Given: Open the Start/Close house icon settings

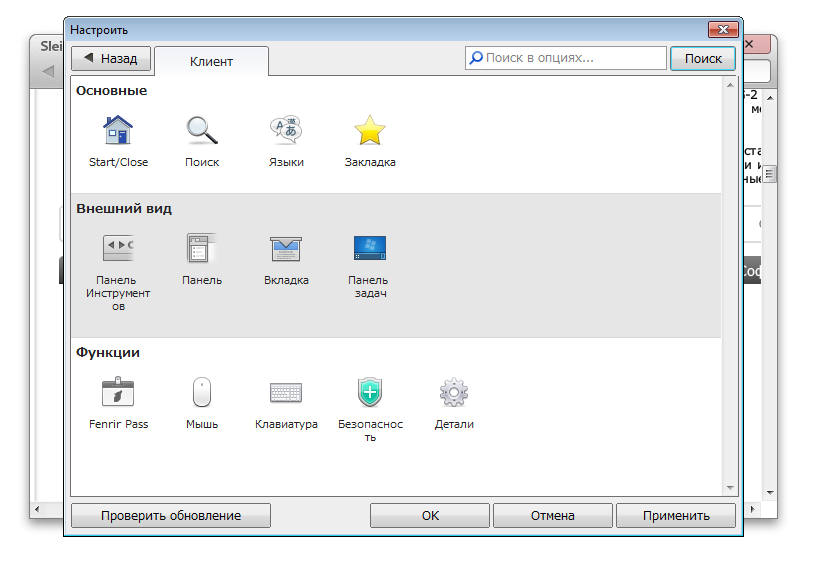Looking at the screenshot, I should pyautogui.click(x=118, y=130).
